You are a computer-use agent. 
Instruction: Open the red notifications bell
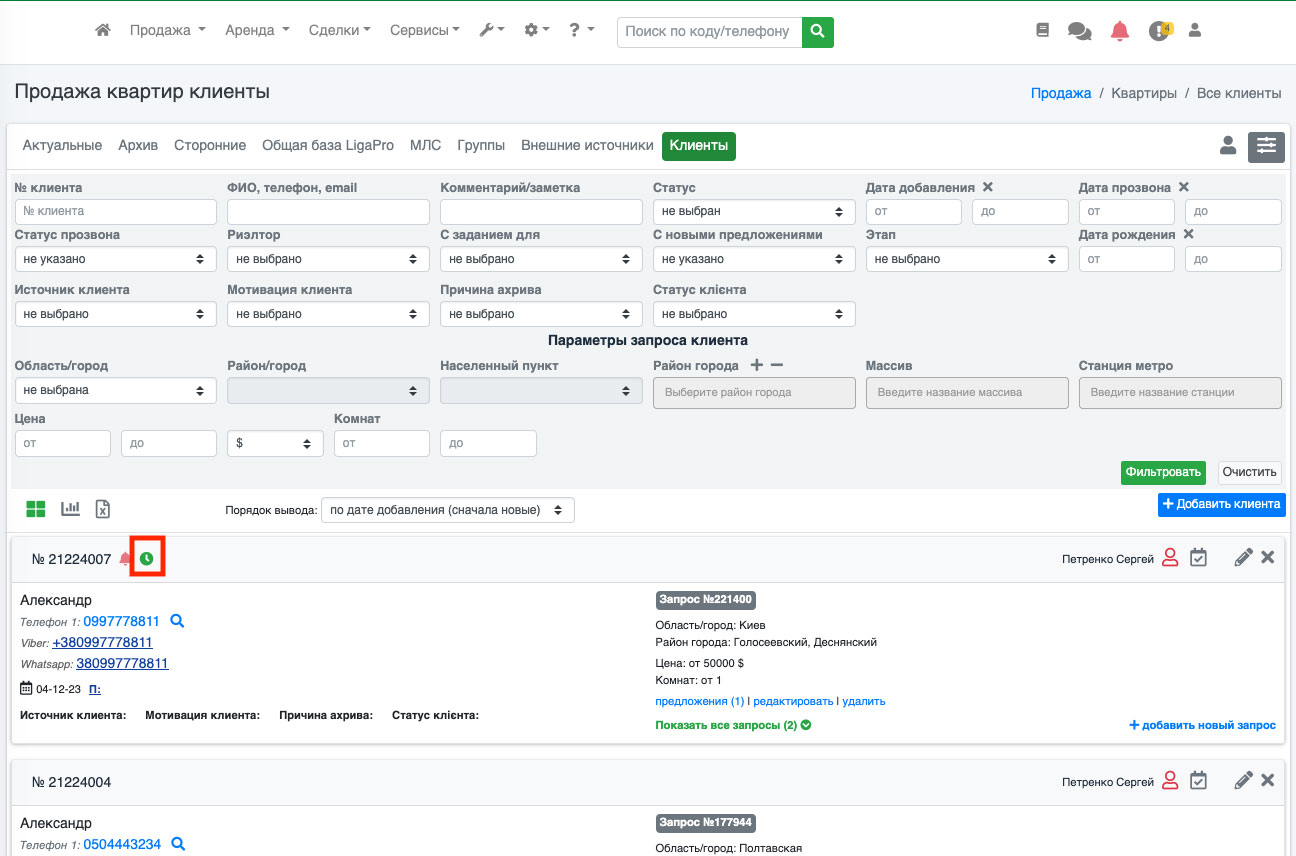1120,31
